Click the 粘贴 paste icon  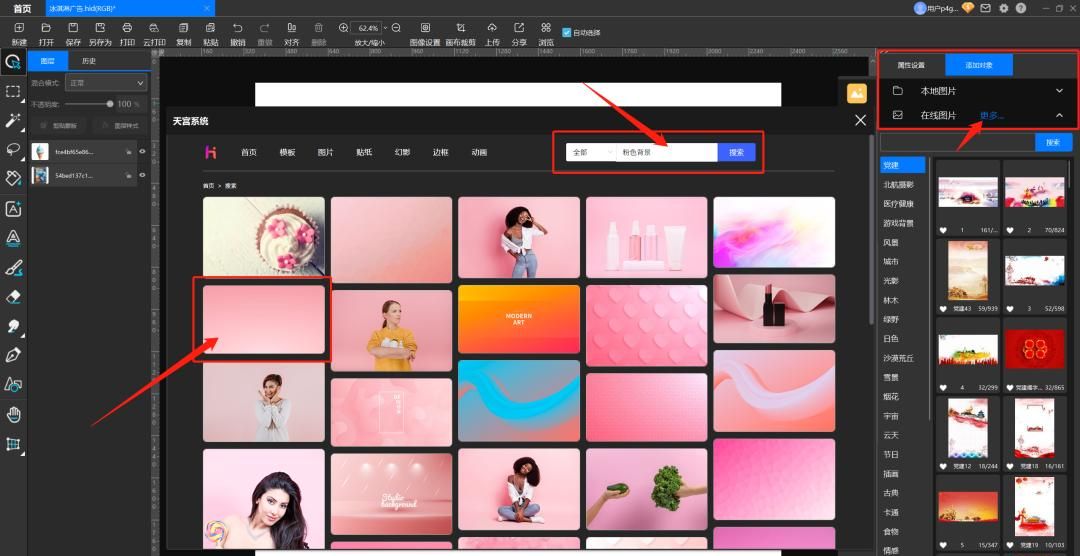coord(210,28)
